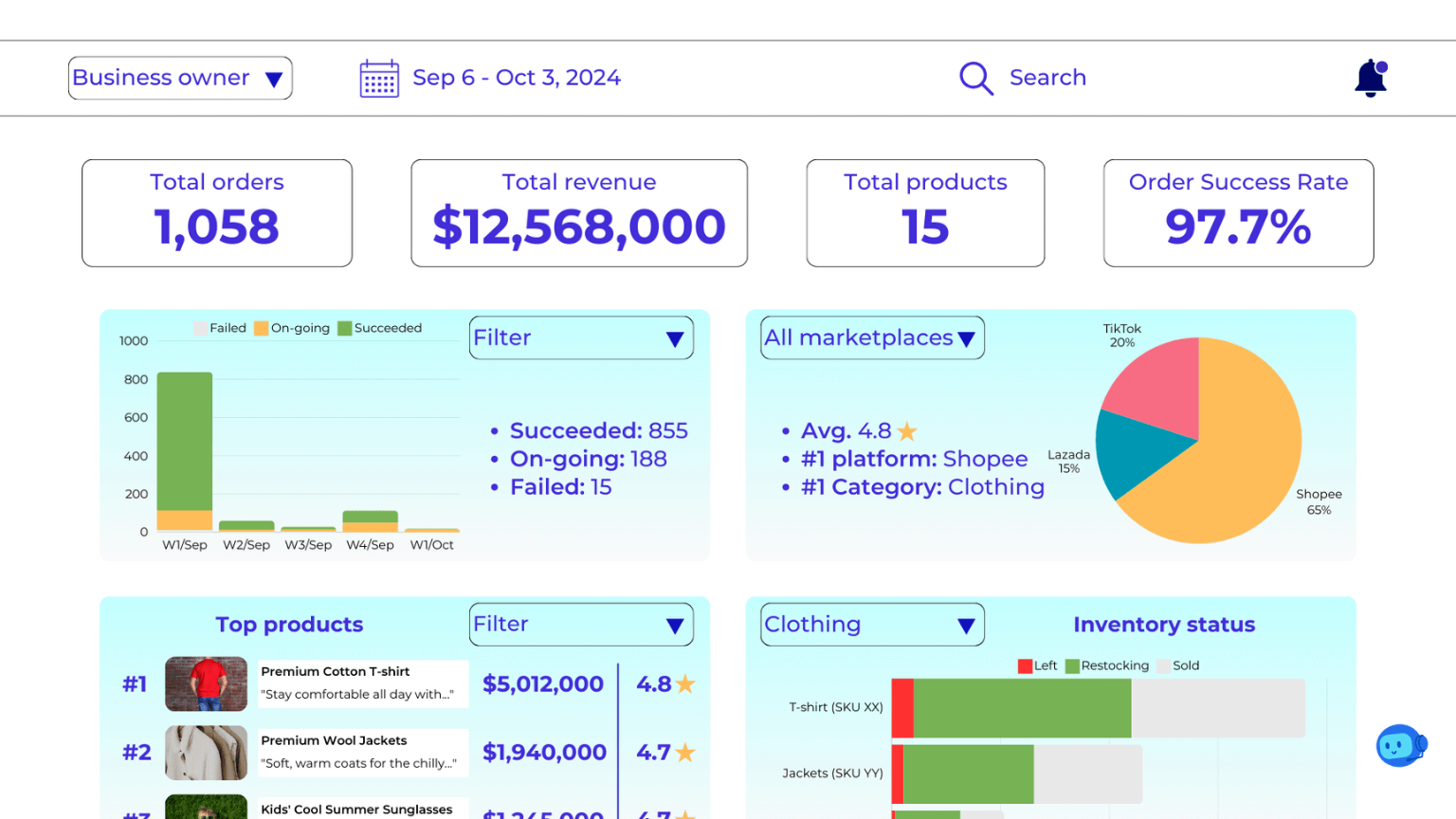Click the Inventory status heading
This screenshot has height=819, width=1456.
coord(1164,625)
